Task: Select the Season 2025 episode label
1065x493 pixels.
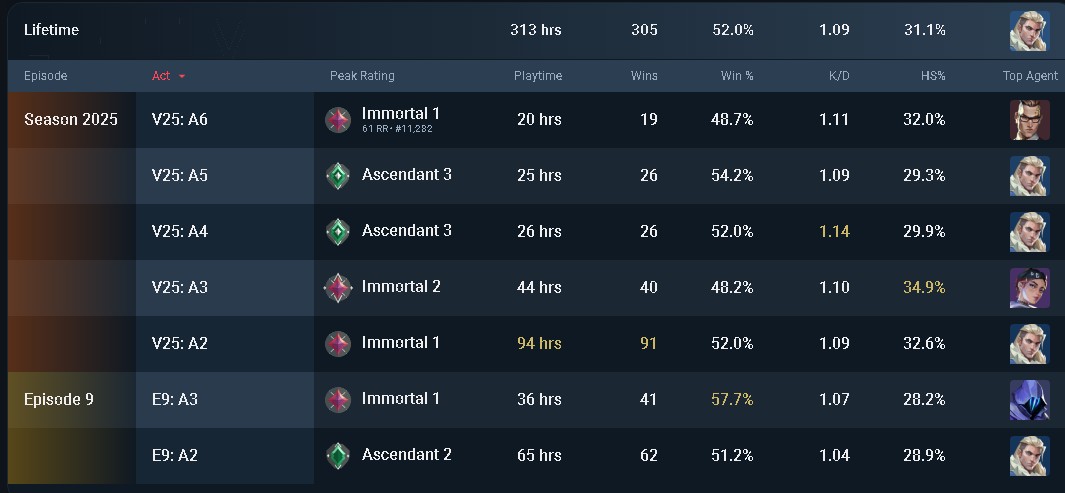Action: pyautogui.click(x=70, y=120)
